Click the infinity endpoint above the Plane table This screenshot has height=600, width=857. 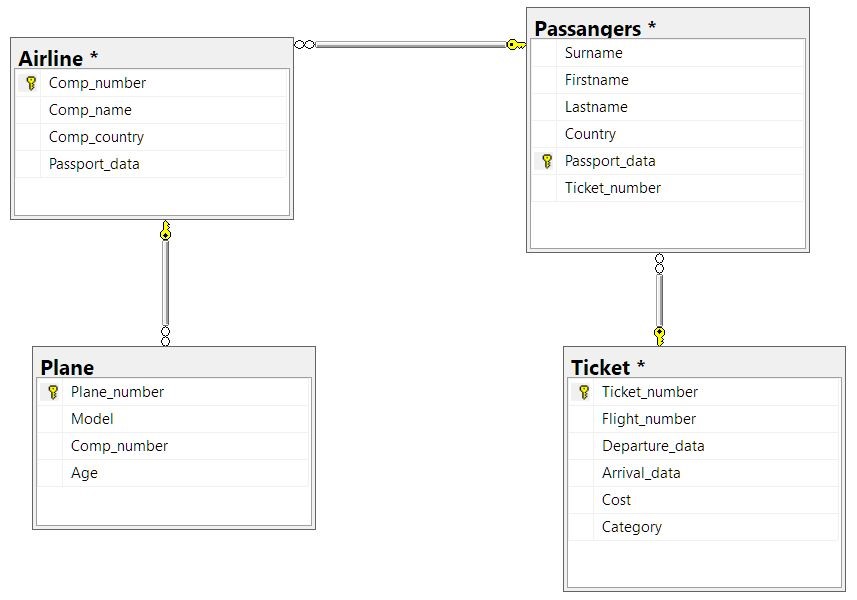(165, 336)
